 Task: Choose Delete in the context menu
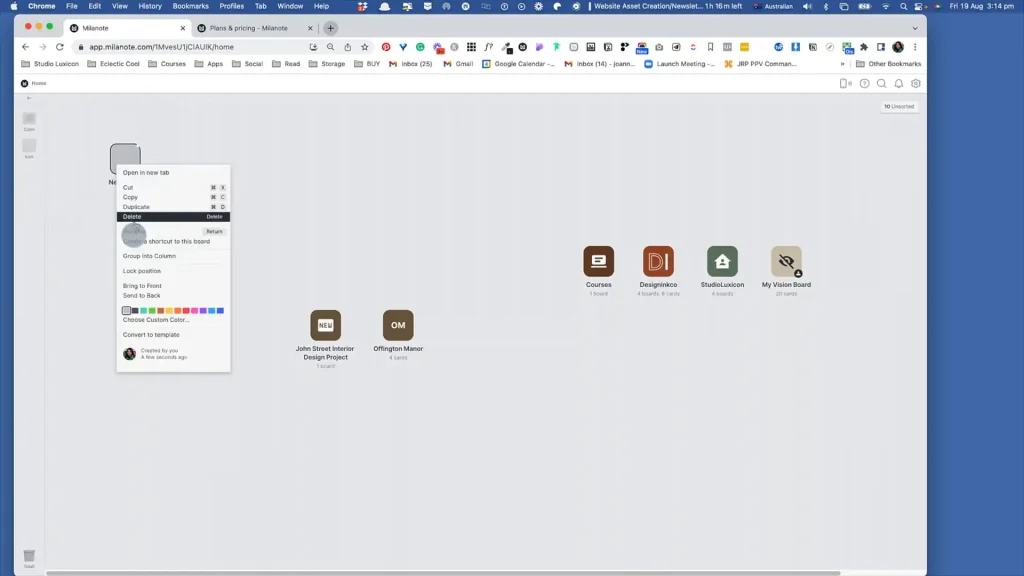click(x=173, y=217)
